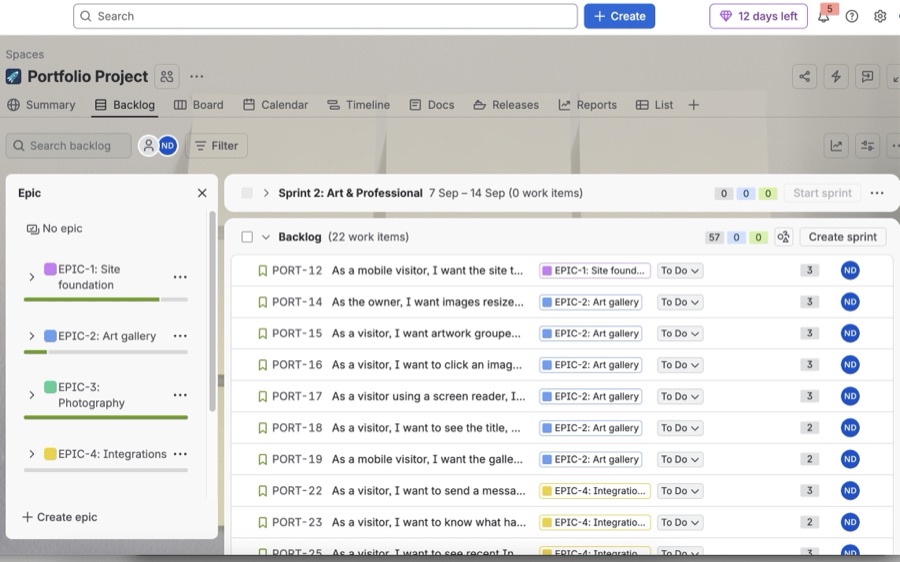Expand EPIC-3: Photography in the Epic panel
Viewport: 900px width, 562px height.
pyautogui.click(x=32, y=395)
